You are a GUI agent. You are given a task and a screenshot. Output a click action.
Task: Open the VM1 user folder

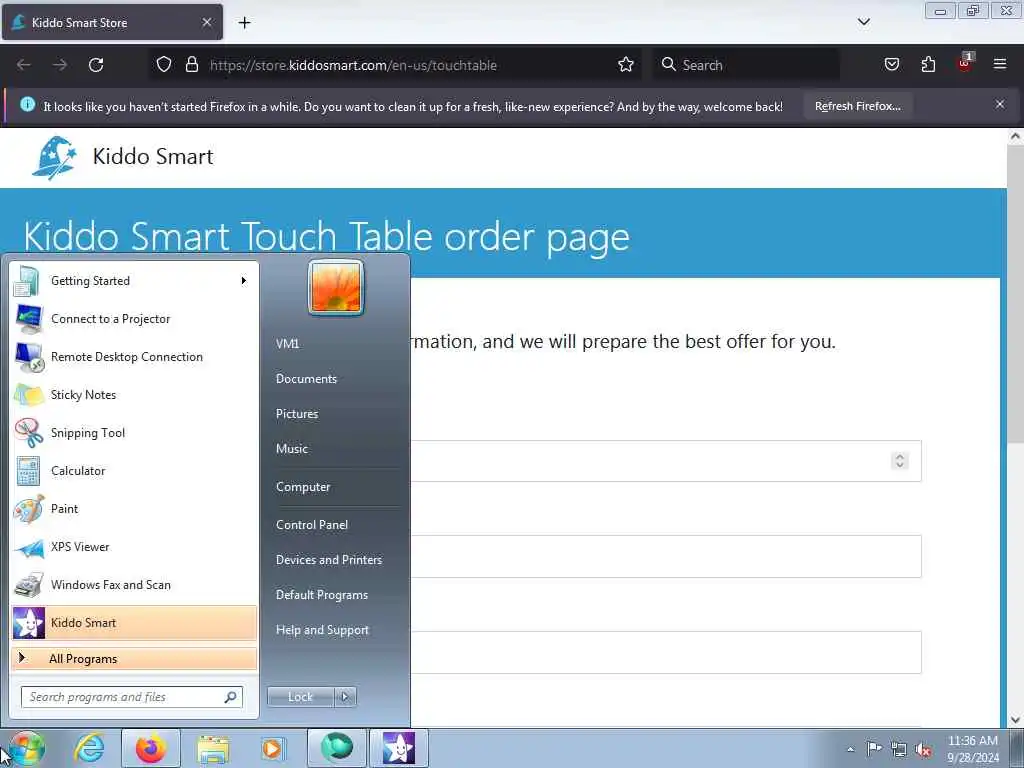click(x=287, y=344)
